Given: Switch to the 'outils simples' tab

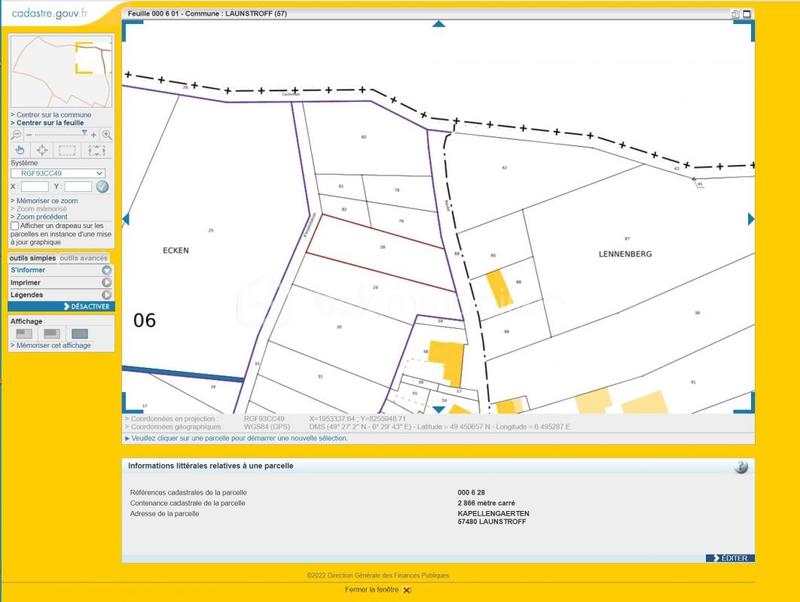Looking at the screenshot, I should pos(32,258).
